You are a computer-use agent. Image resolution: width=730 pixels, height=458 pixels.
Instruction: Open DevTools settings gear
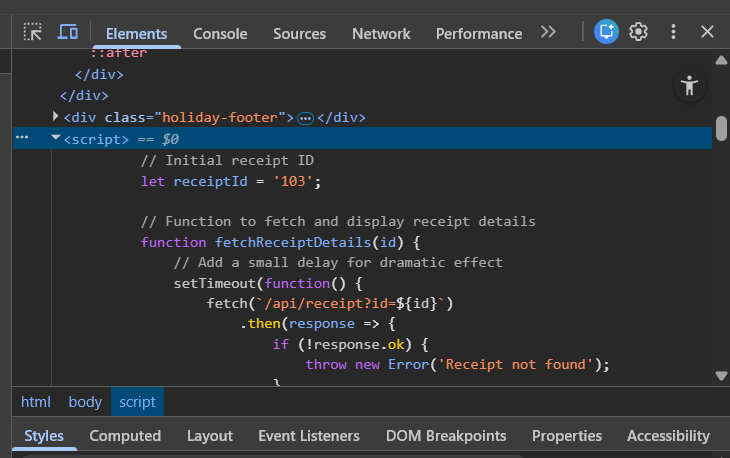pyautogui.click(x=638, y=32)
